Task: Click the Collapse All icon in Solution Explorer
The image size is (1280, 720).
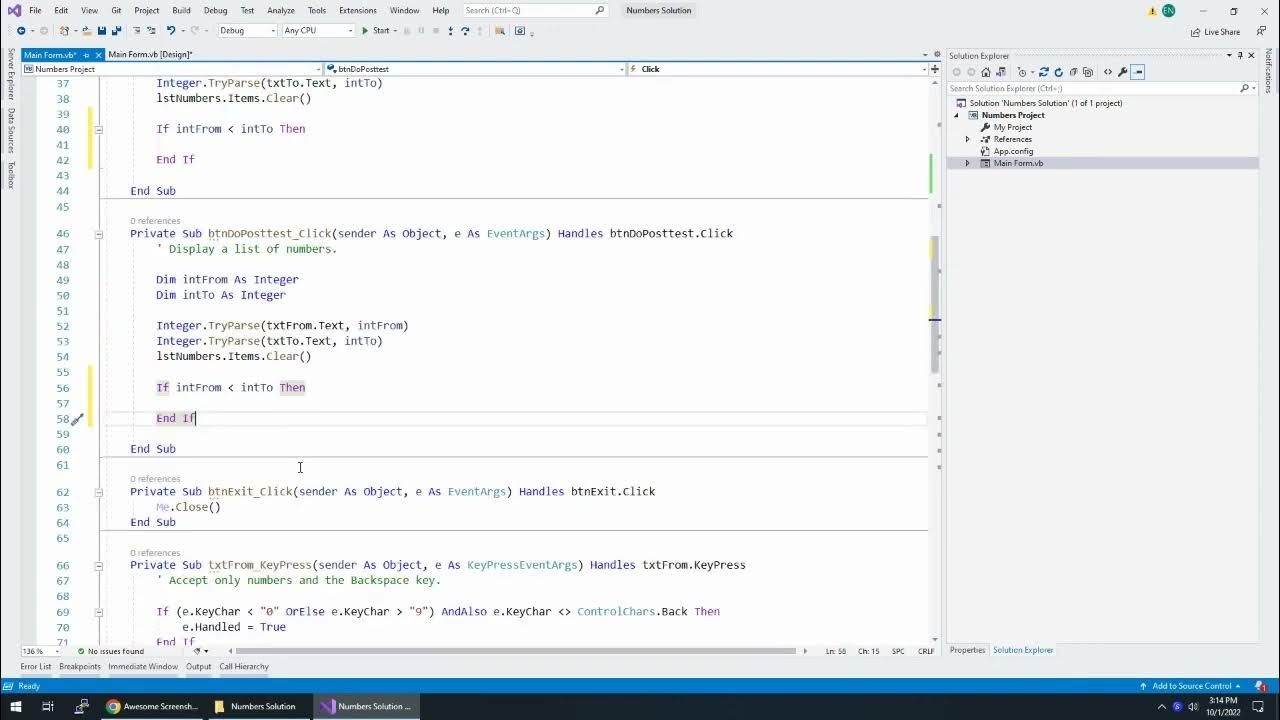Action: (x=1076, y=72)
